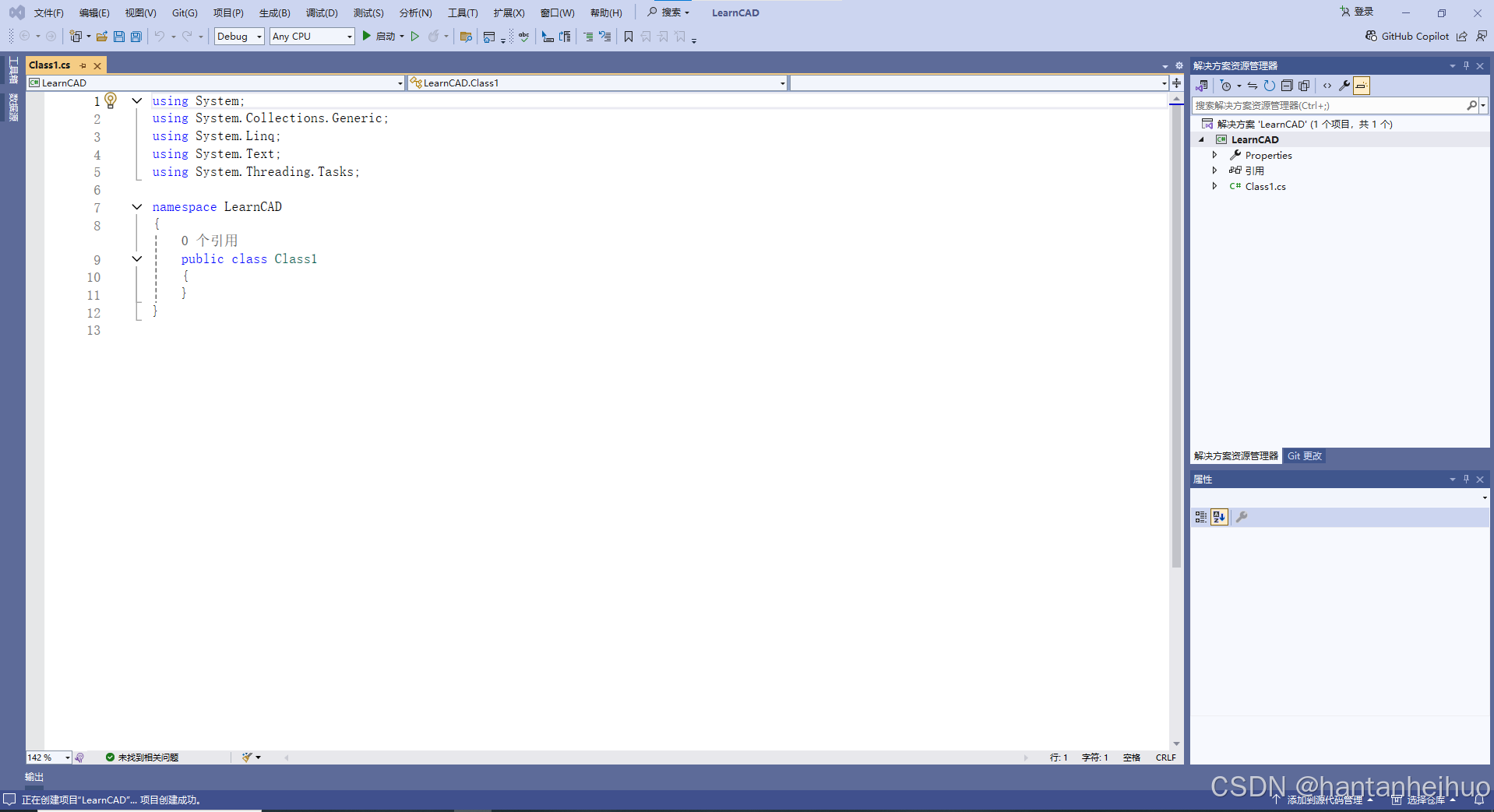1494x812 pixels.
Task: Click the Solution Explorer refresh icon
Action: (1269, 86)
